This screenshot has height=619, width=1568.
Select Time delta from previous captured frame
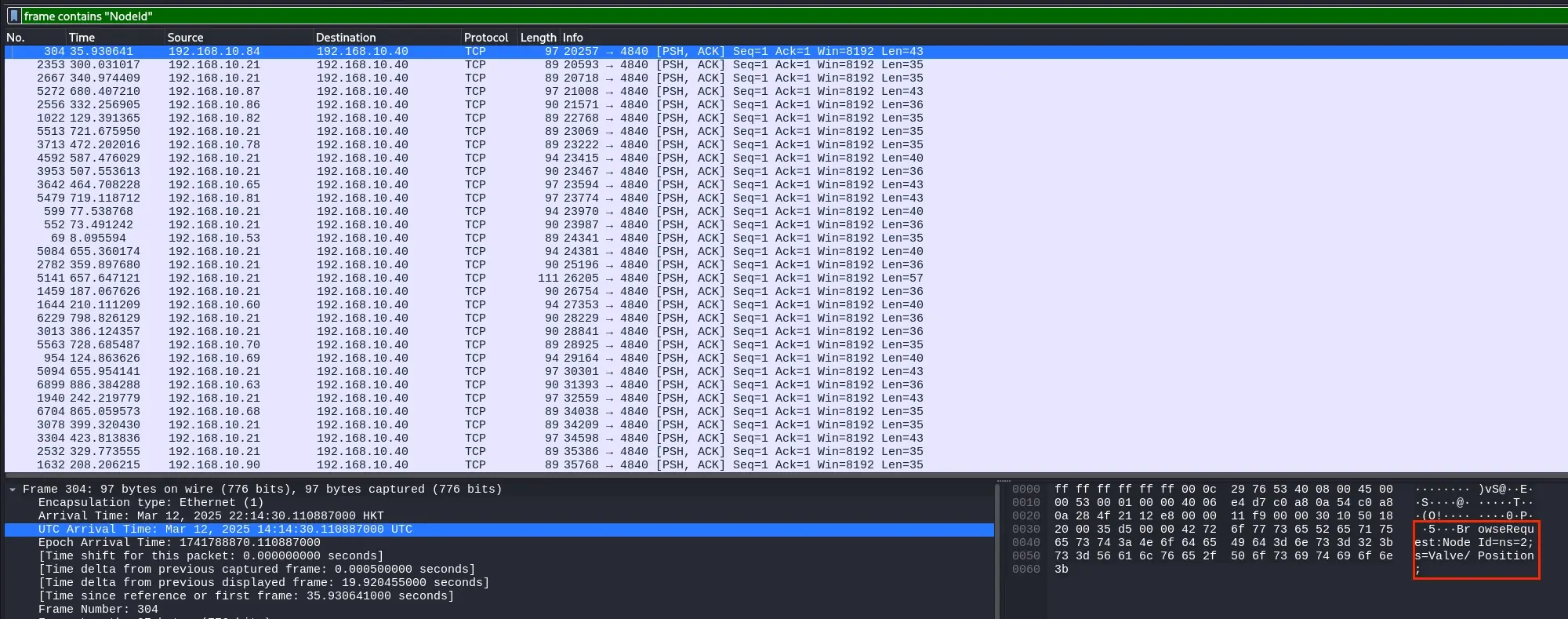click(499, 569)
